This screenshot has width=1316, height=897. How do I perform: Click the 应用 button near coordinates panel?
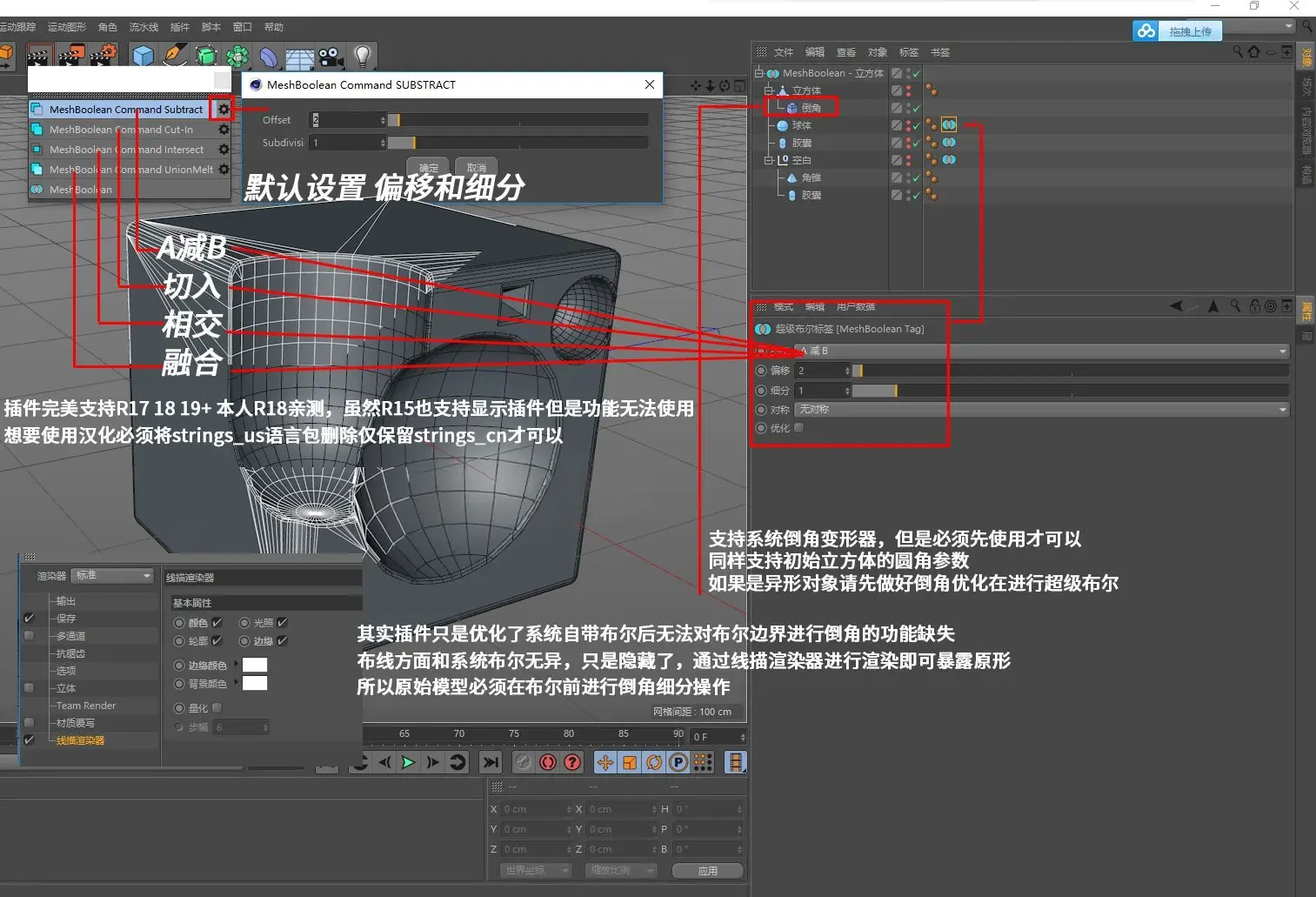pyautogui.click(x=708, y=870)
